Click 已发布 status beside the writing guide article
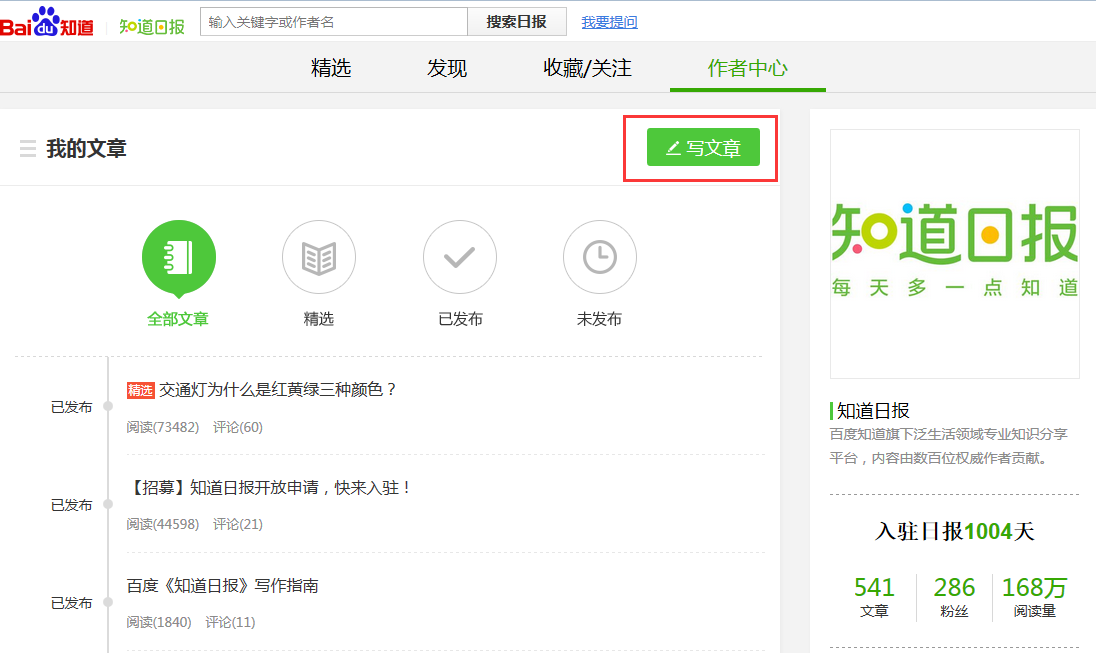This screenshot has height=653, width=1096. click(x=71, y=603)
